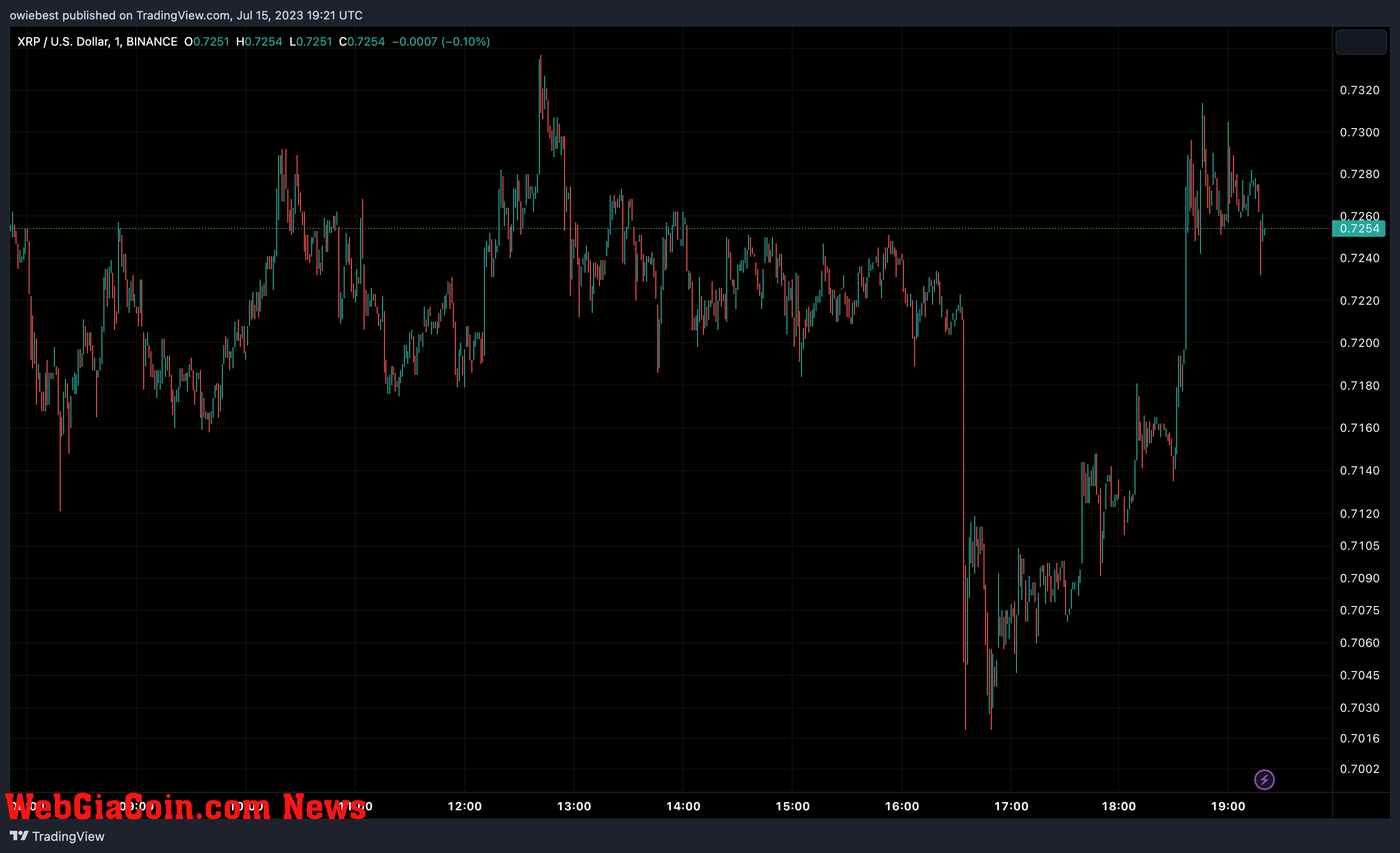Click the 12:00 time axis label
Viewport: 1400px width, 853px height.
point(465,806)
